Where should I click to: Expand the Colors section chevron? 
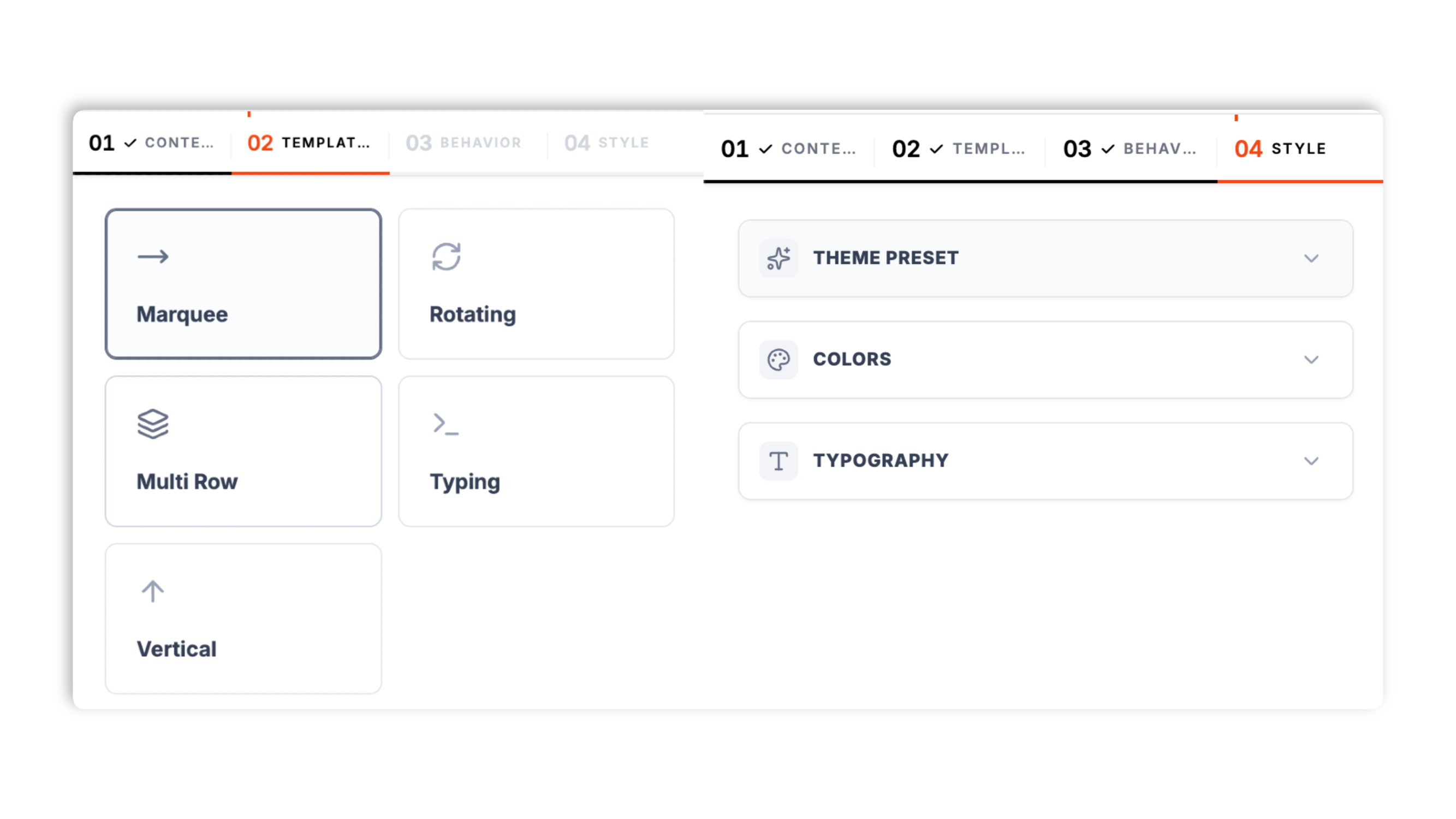[1311, 359]
